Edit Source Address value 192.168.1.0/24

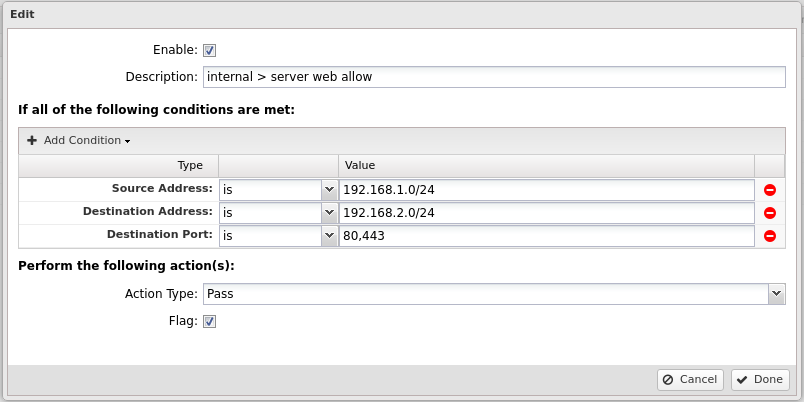[547, 190]
